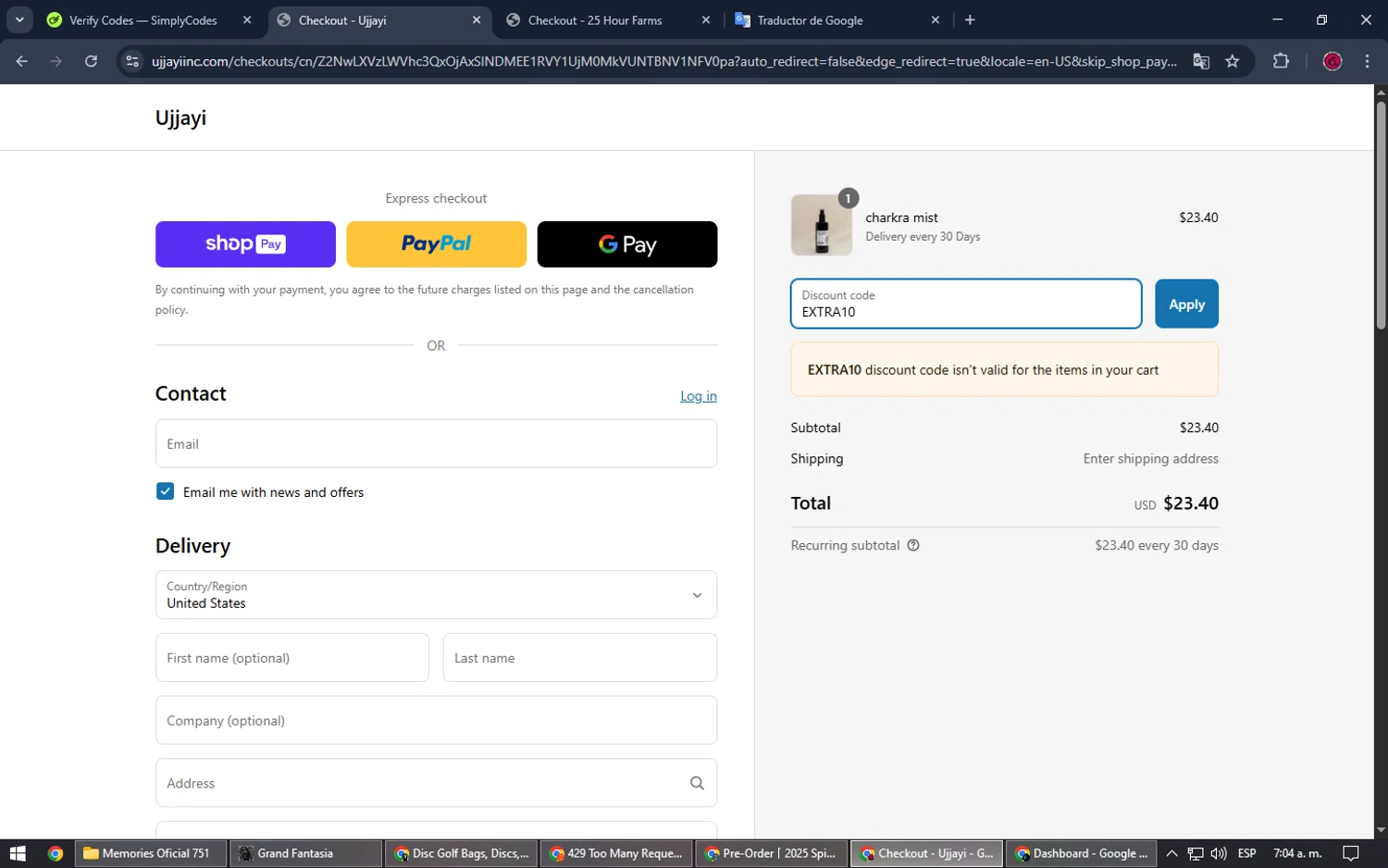
Task: Uncheck Email me with news and offers
Action: tap(165, 491)
